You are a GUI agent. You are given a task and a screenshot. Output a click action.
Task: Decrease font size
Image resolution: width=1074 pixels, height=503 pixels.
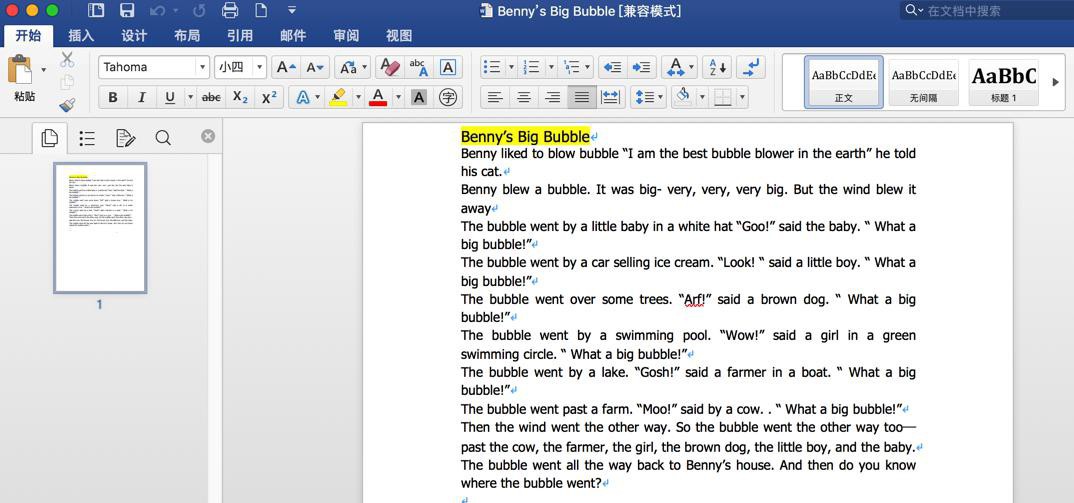[315, 67]
